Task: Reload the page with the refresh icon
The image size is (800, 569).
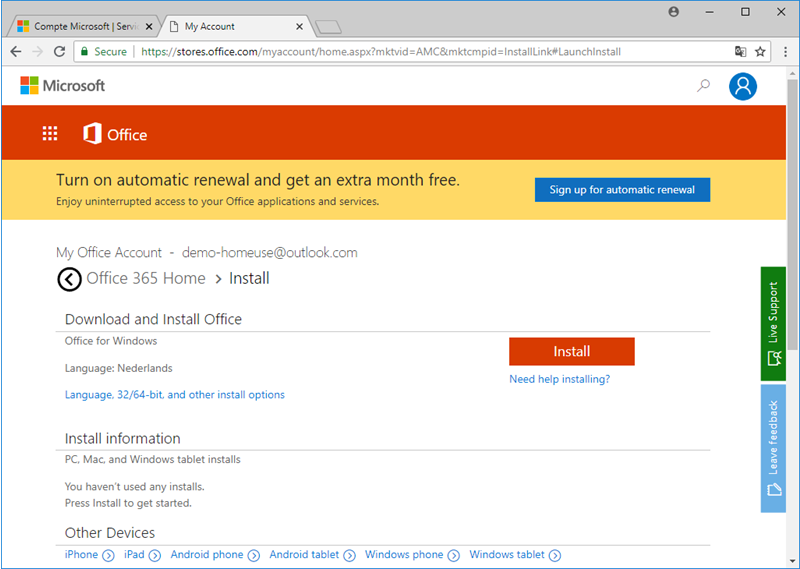Action: tap(59, 52)
